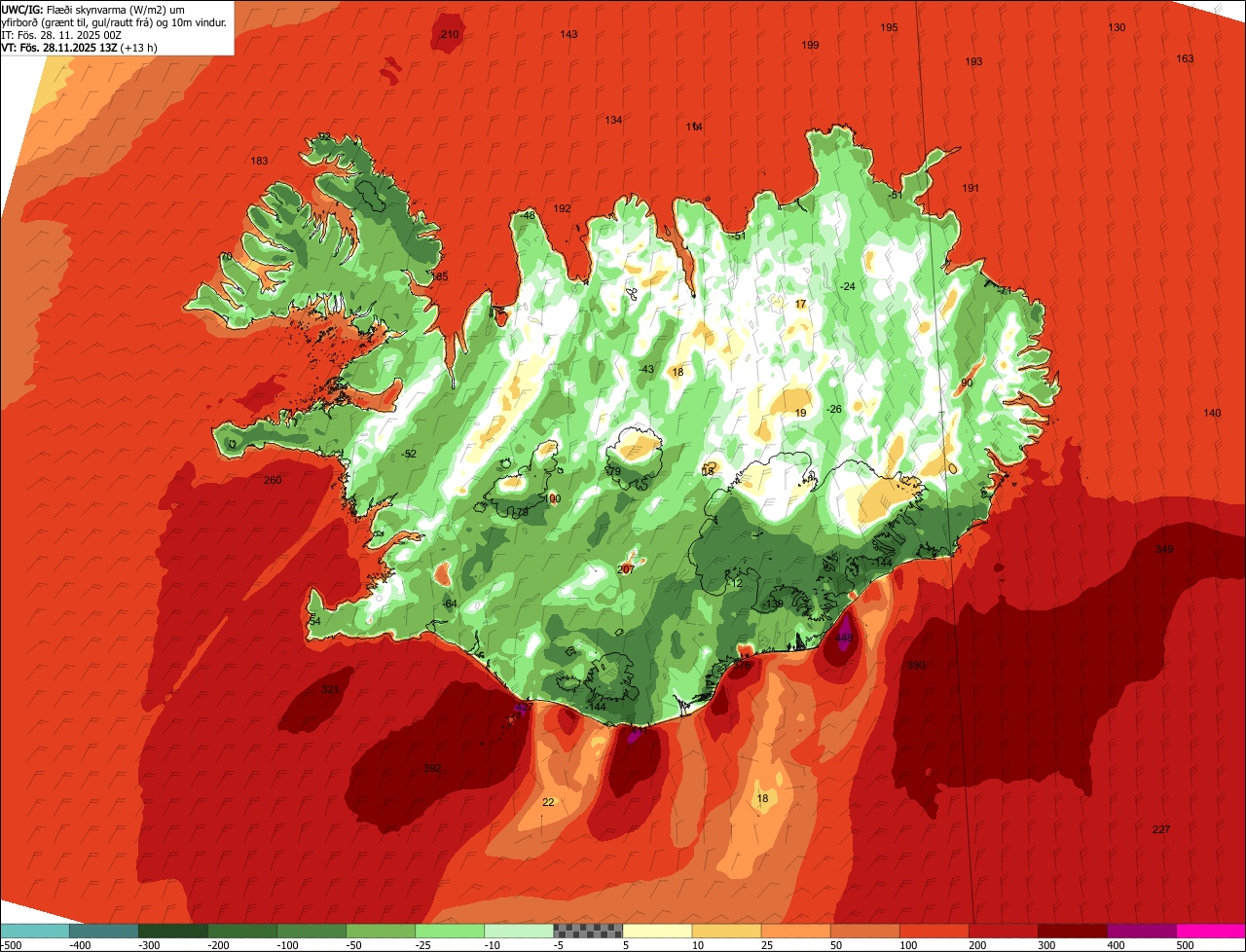Viewport: 1246px width, 952px height.
Task: Click the '163' value near the top right
Action: [x=1185, y=59]
